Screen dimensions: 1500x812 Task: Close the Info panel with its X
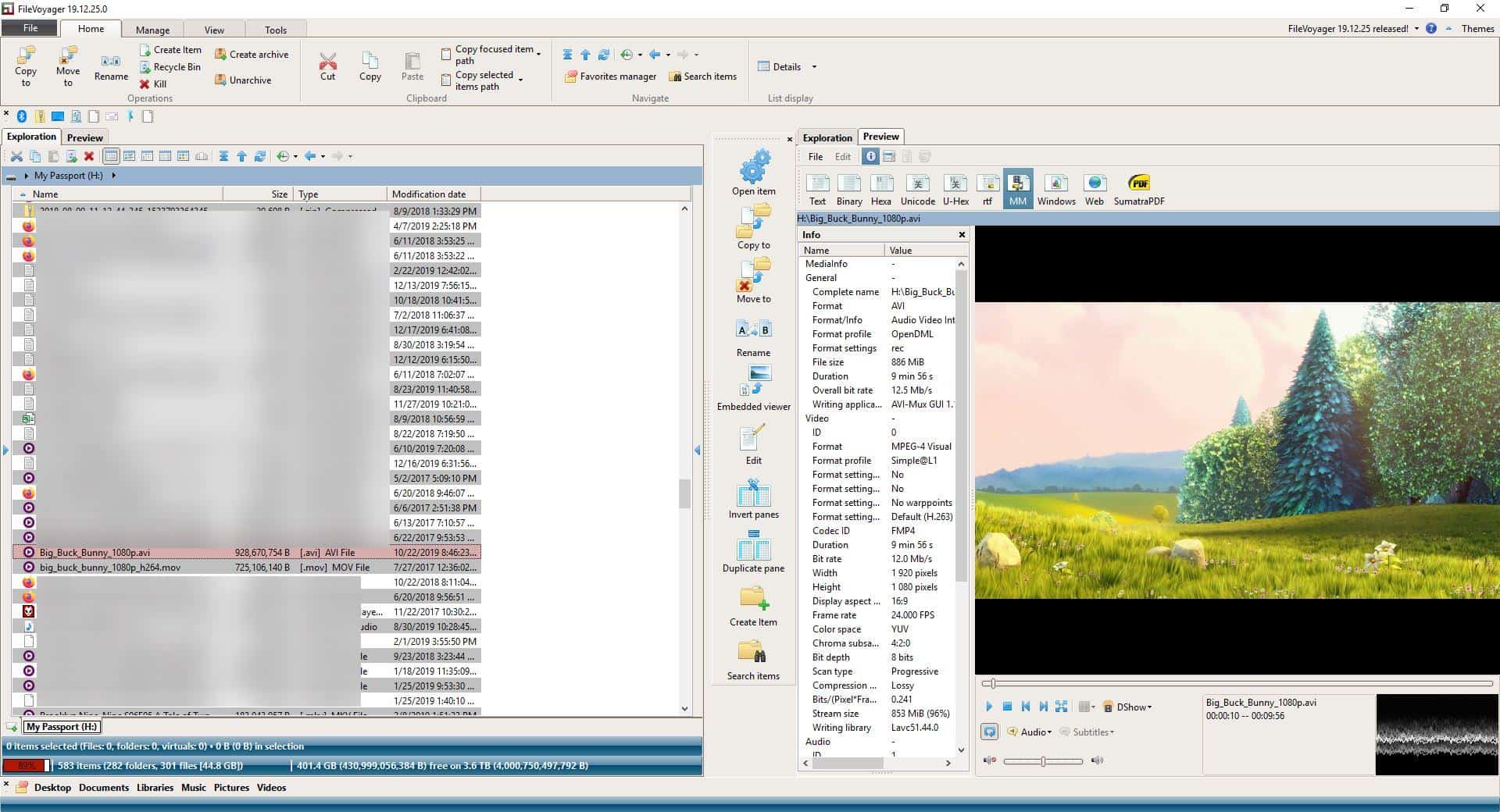962,234
